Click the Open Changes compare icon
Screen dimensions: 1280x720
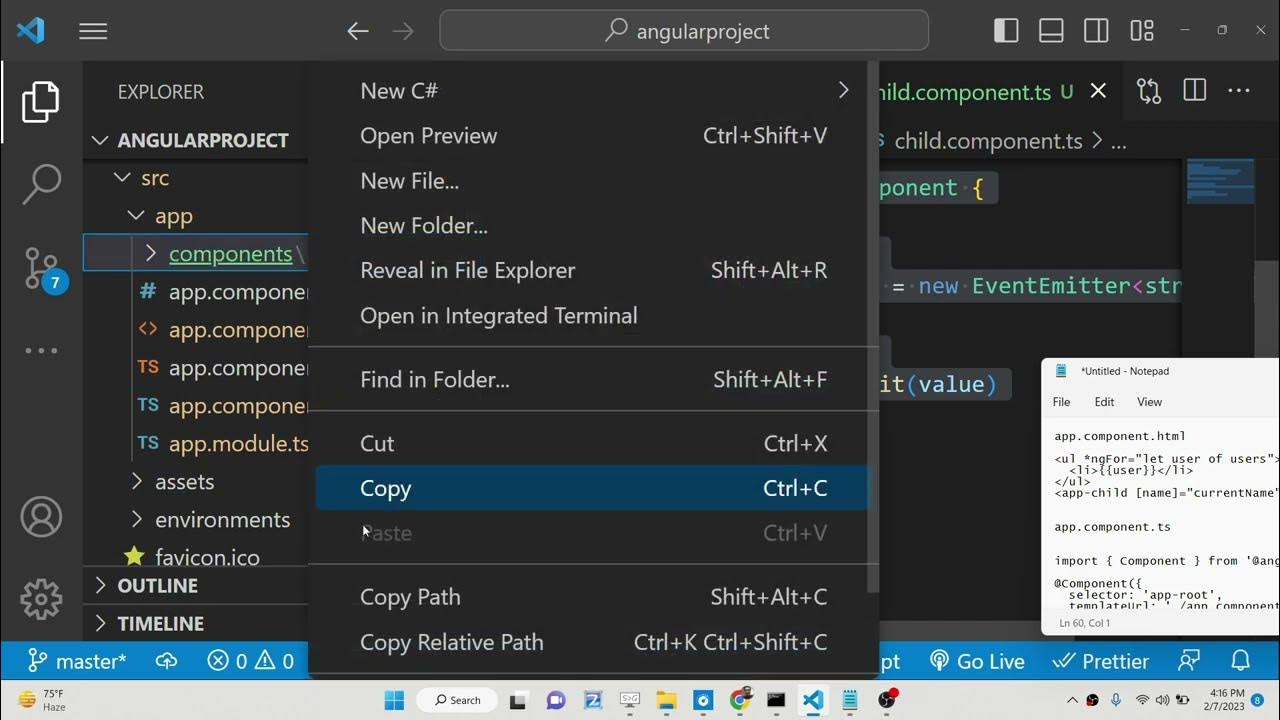pos(1149,91)
